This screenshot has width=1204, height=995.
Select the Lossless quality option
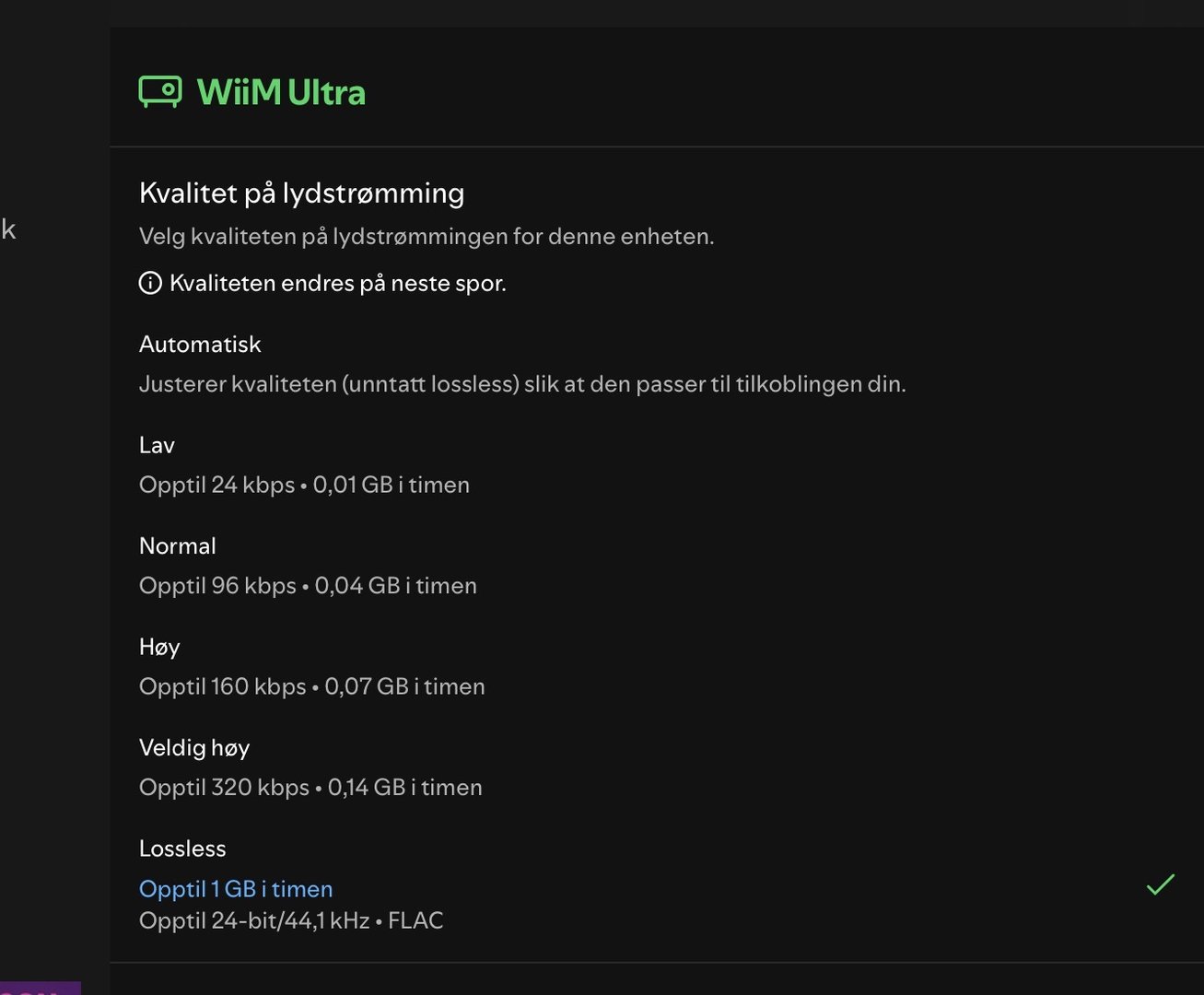point(182,849)
